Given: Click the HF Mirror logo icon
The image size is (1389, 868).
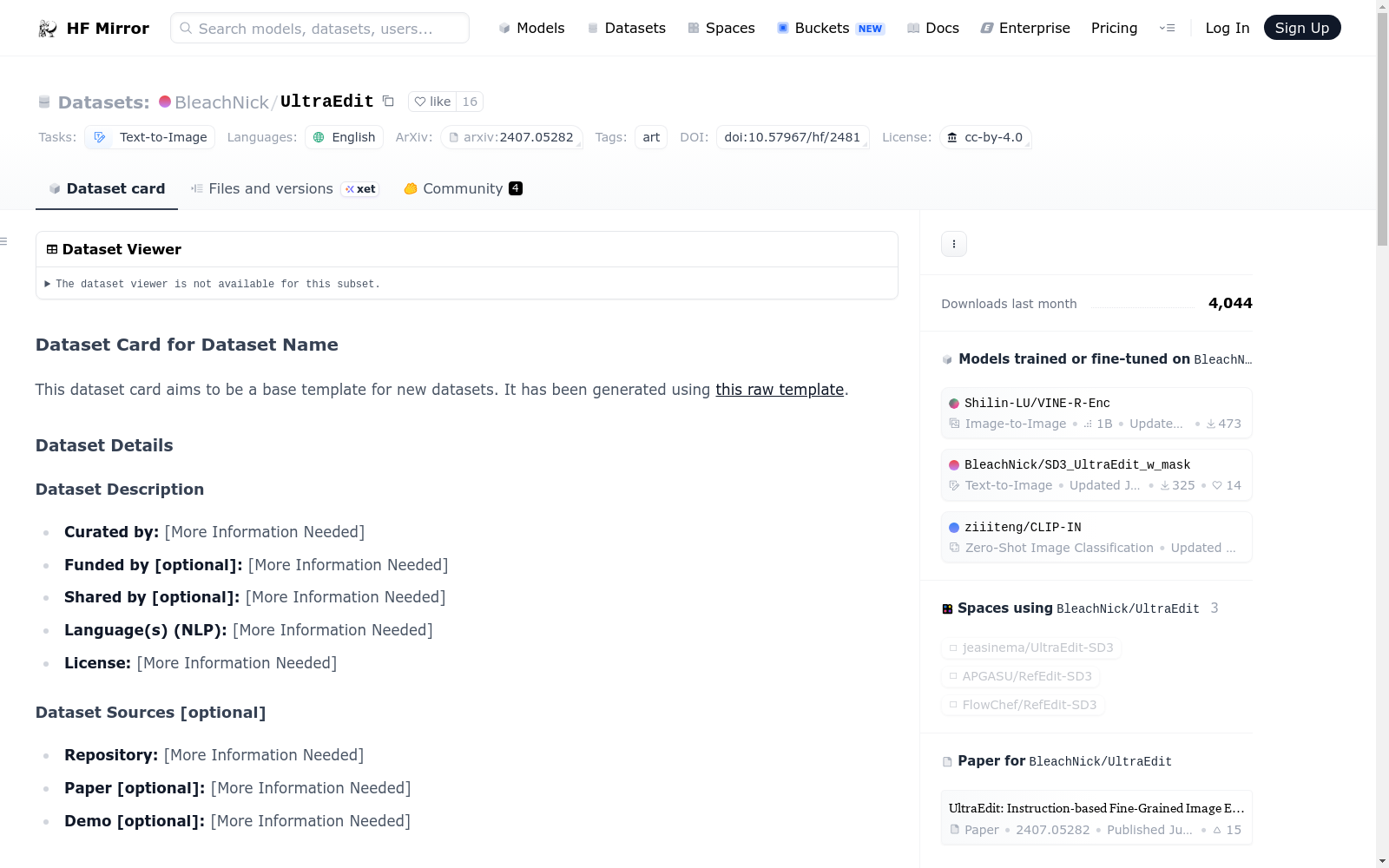Looking at the screenshot, I should [48, 29].
